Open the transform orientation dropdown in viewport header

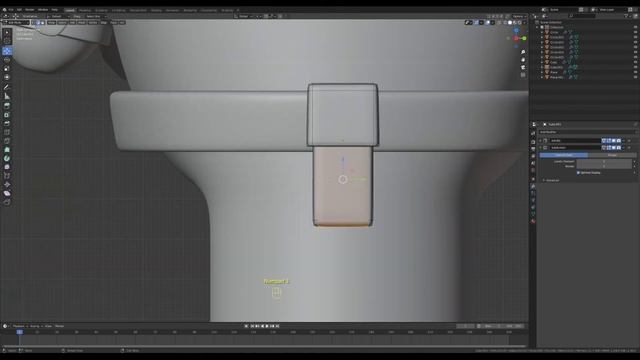coord(245,16)
